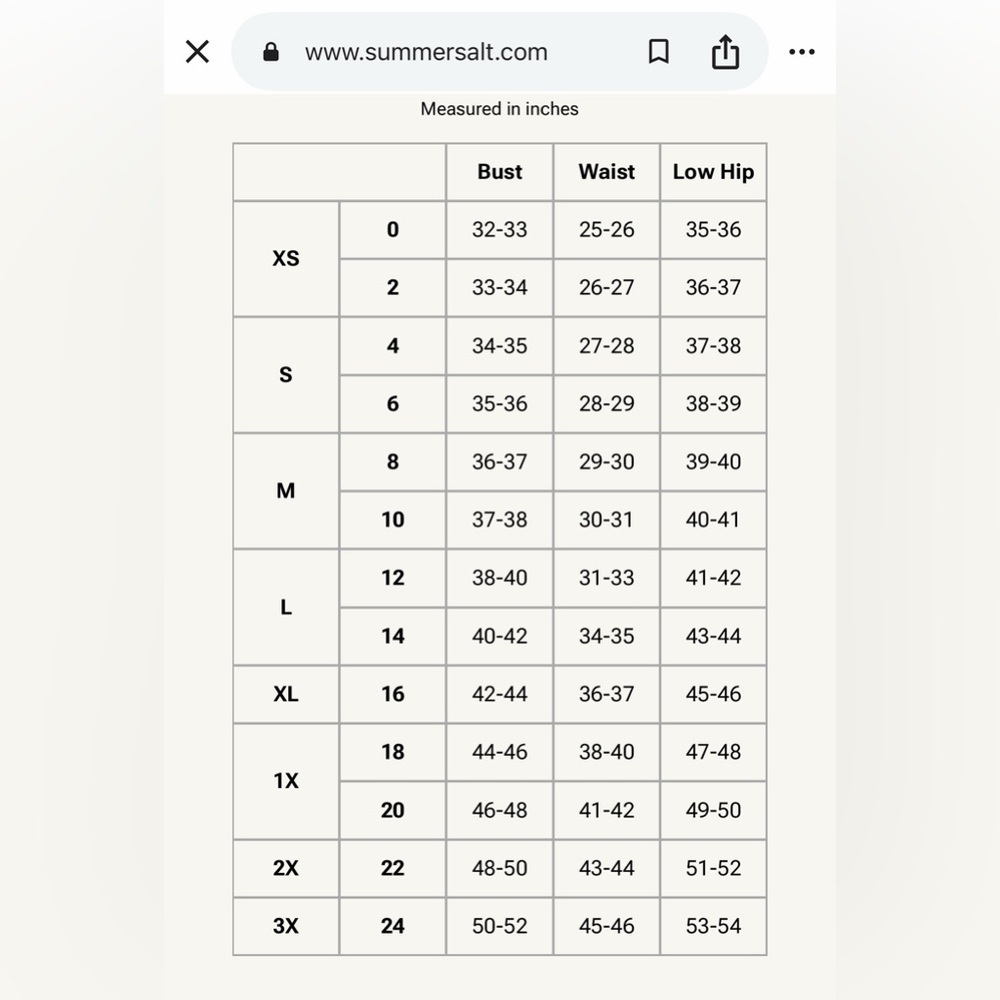Select the Waist column header
The image size is (1000, 1000).
[x=607, y=172]
